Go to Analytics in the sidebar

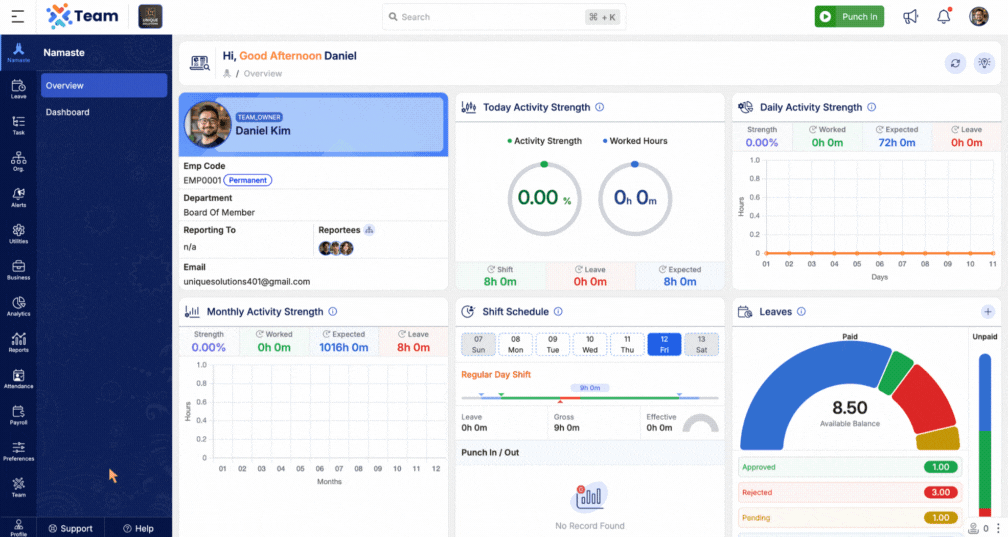pyautogui.click(x=18, y=306)
